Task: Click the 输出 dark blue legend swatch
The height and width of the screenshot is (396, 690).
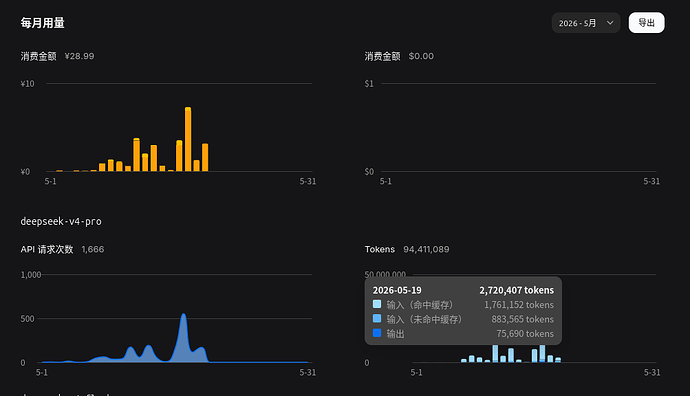Action: point(377,333)
